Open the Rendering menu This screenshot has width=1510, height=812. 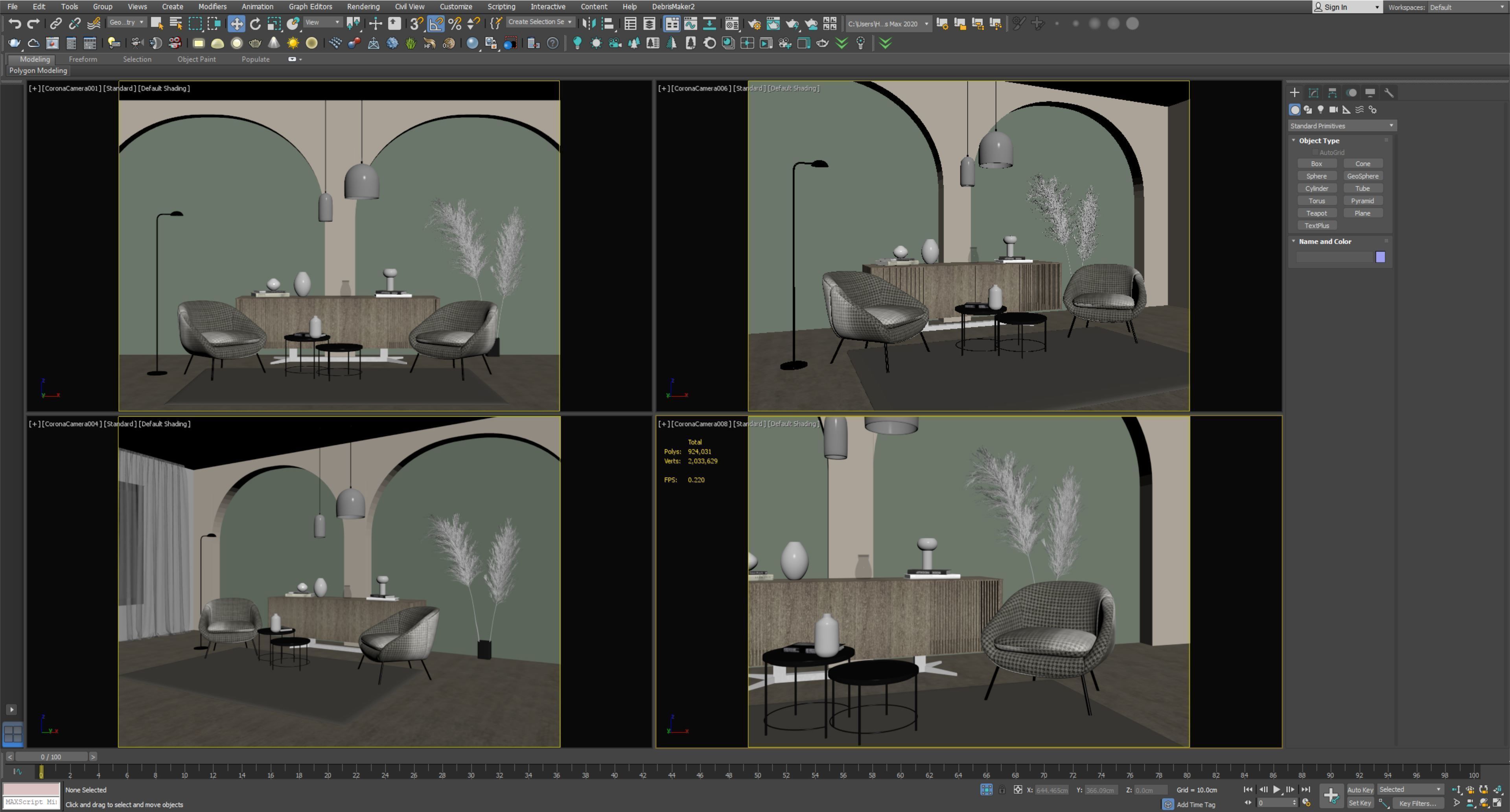363,6
